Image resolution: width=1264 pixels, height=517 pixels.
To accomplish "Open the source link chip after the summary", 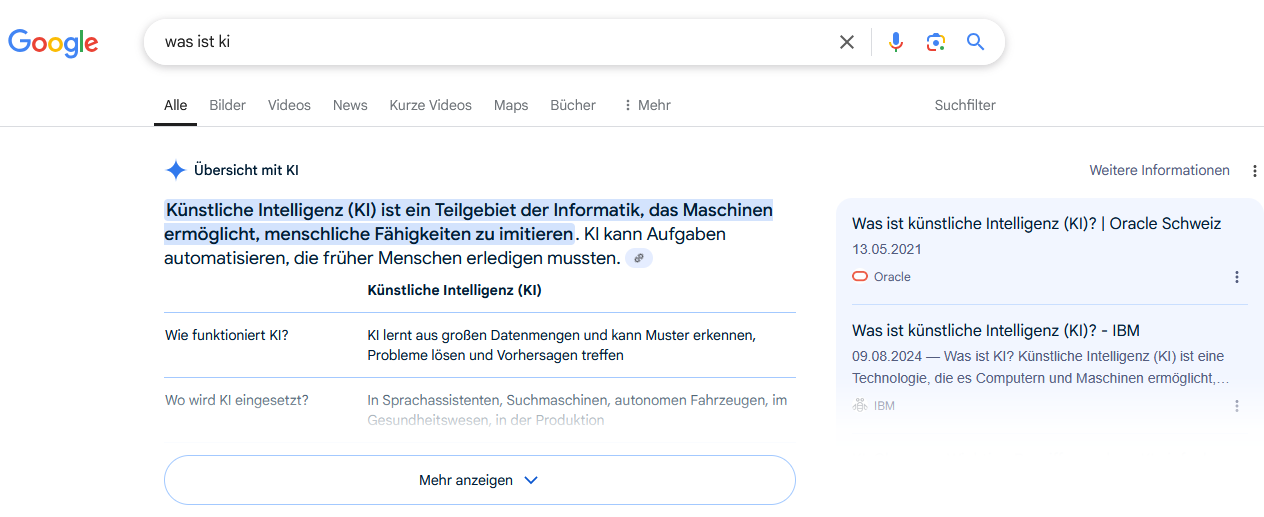I will [639, 258].
